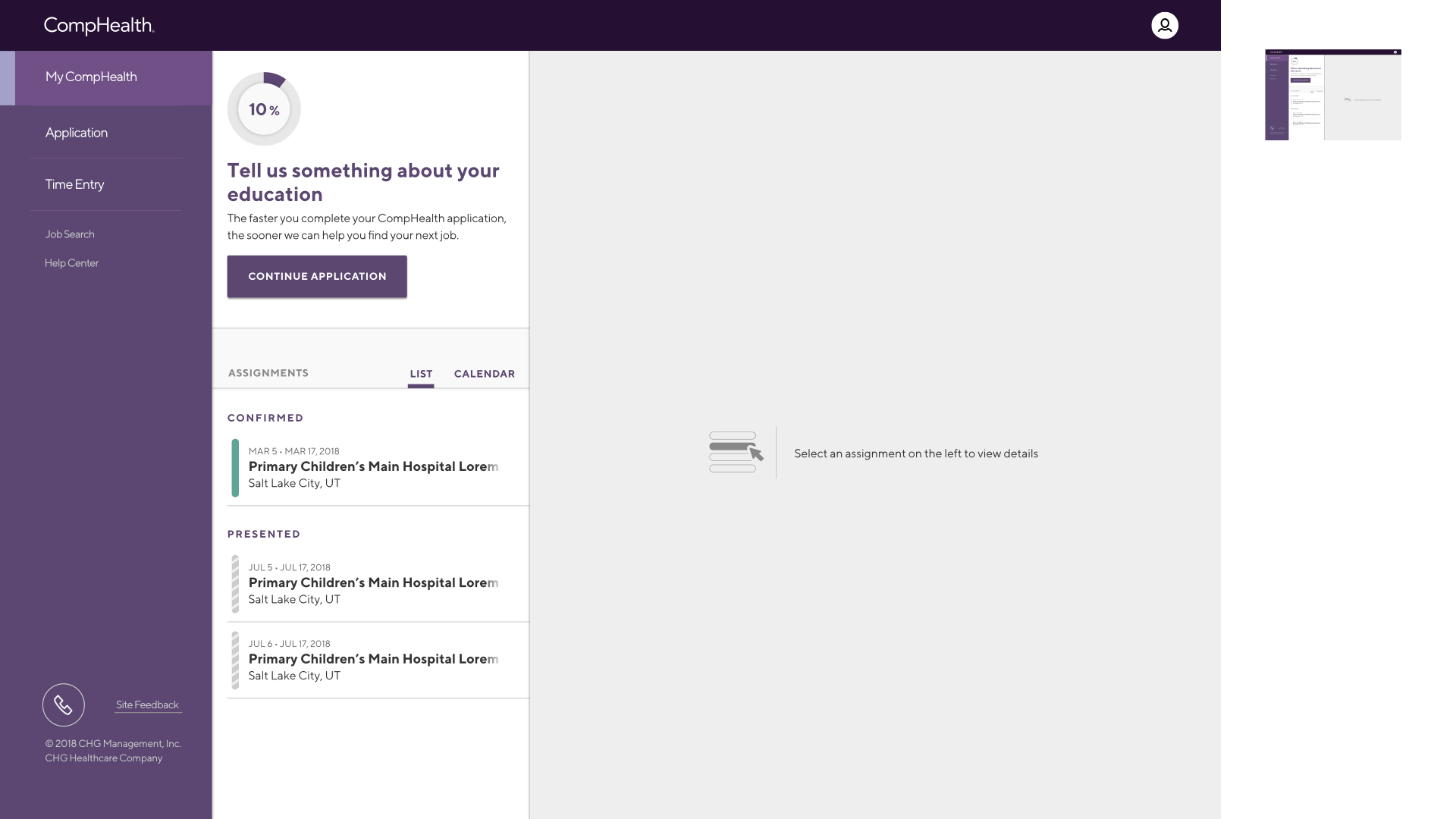
Task: Select presented Jul 5 – Jul 17 assignment
Action: click(x=378, y=584)
